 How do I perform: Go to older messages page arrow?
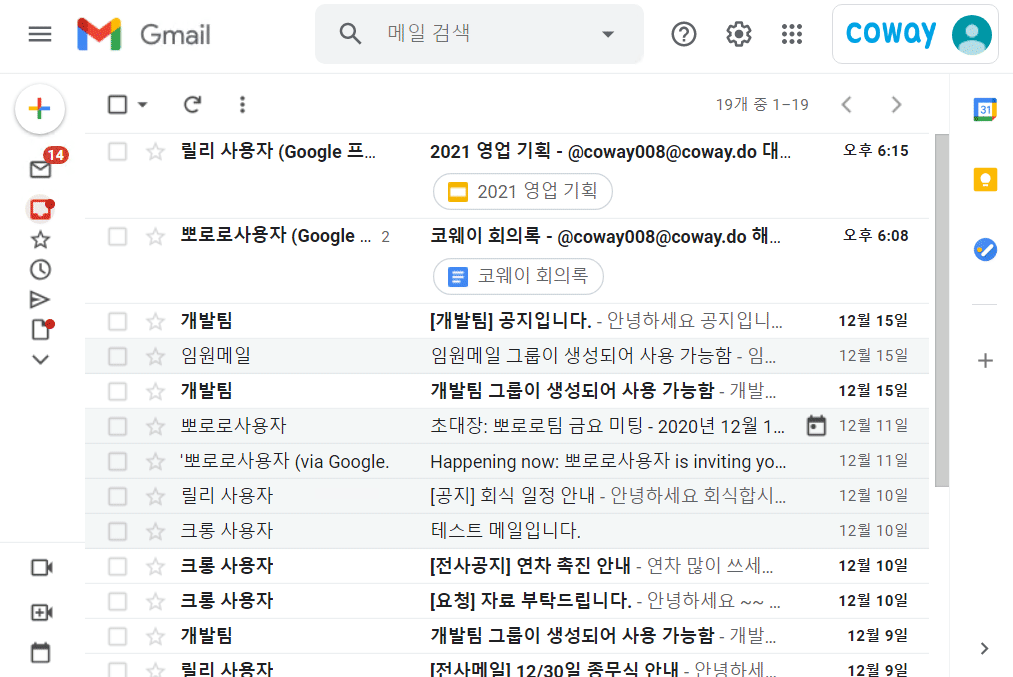(896, 105)
